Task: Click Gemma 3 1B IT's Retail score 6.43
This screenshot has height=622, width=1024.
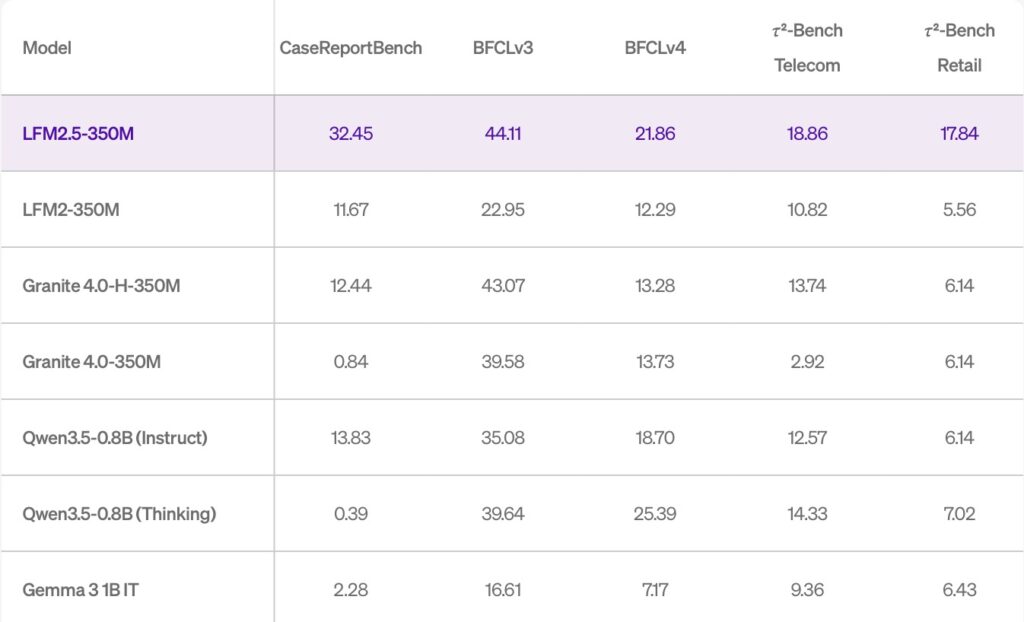Action: click(x=959, y=590)
